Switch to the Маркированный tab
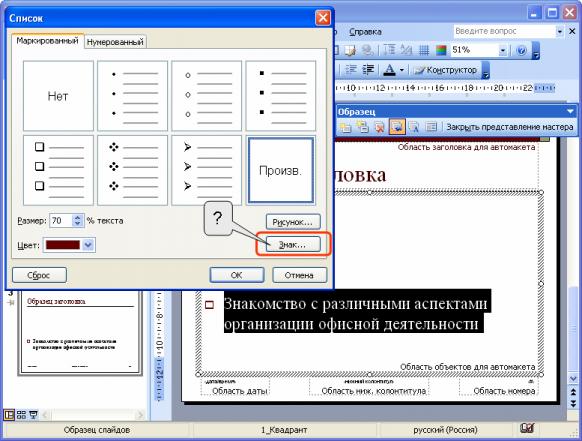582x441 pixels. click(x=47, y=41)
